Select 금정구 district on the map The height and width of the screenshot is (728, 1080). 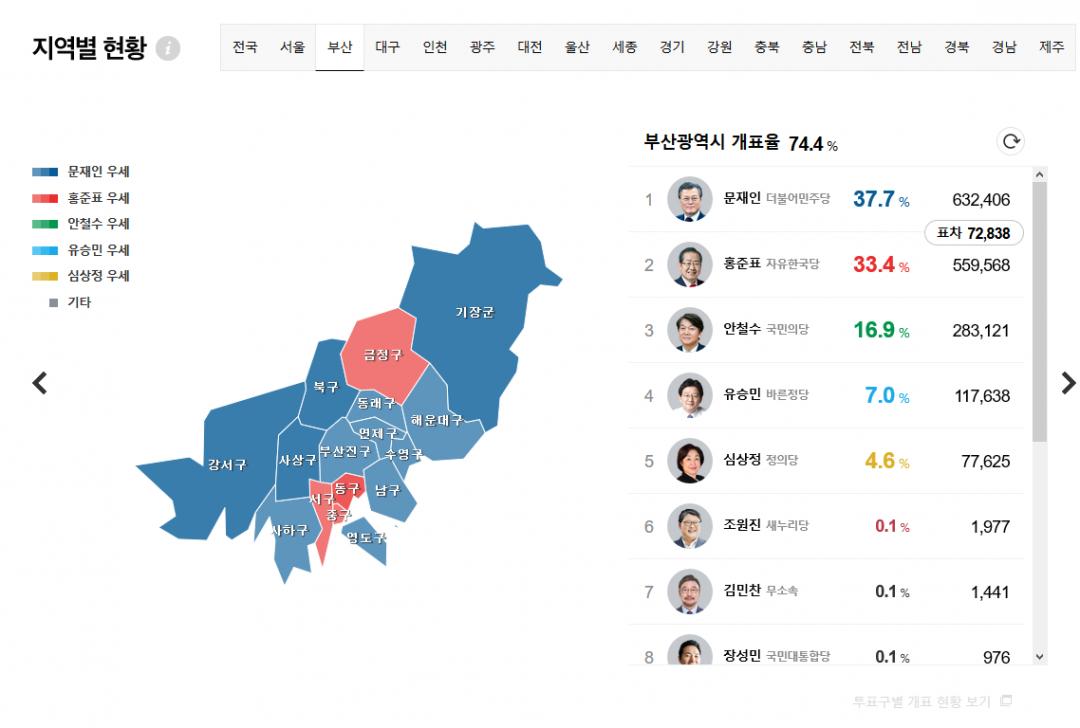(382, 355)
